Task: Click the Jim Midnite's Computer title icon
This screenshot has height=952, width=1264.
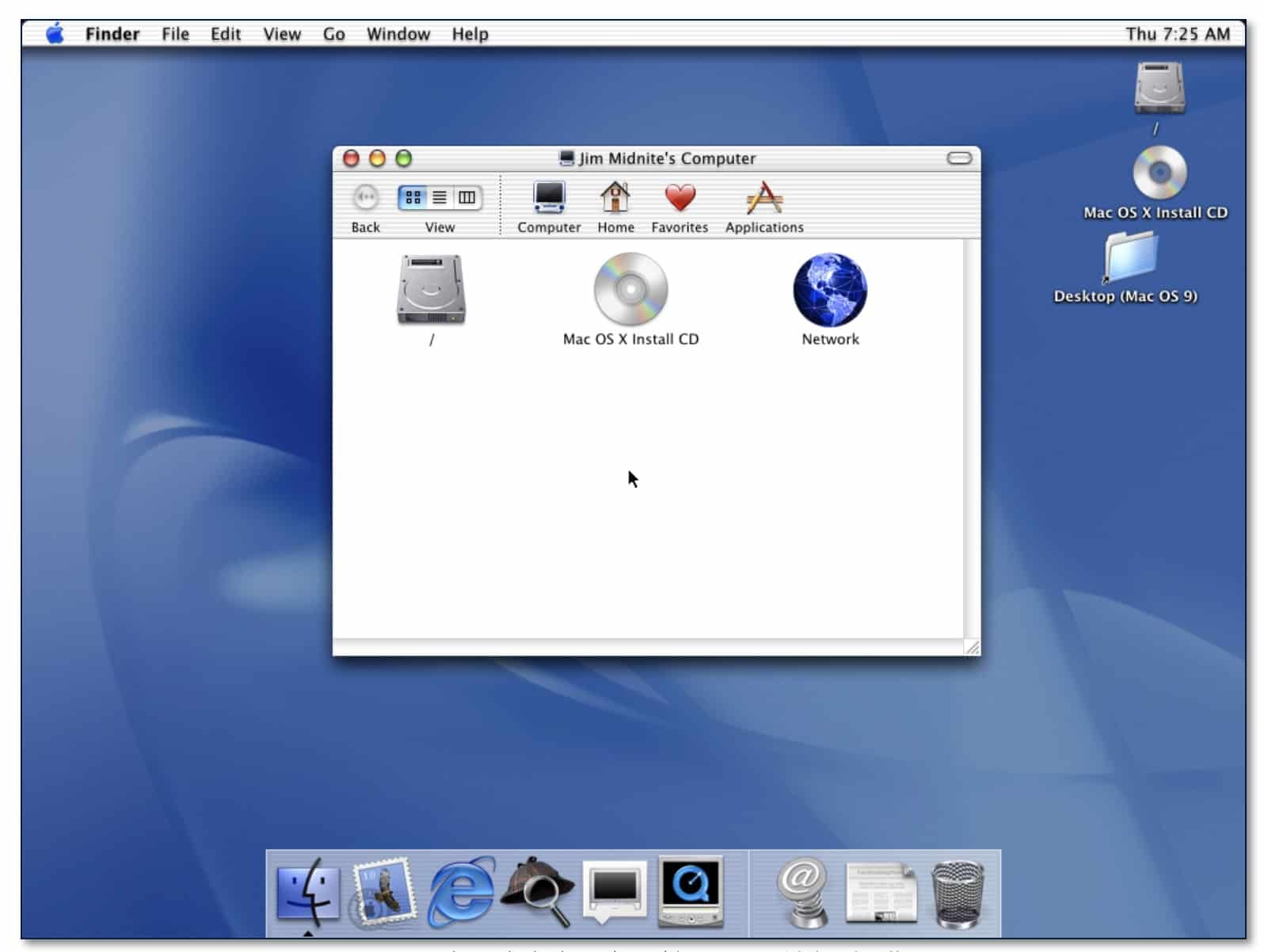Action: pyautogui.click(x=566, y=158)
